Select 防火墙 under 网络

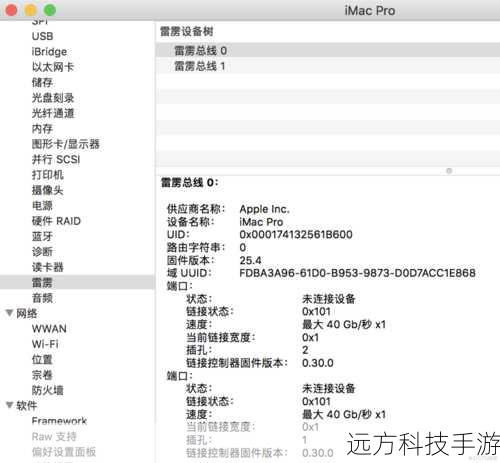pos(47,390)
